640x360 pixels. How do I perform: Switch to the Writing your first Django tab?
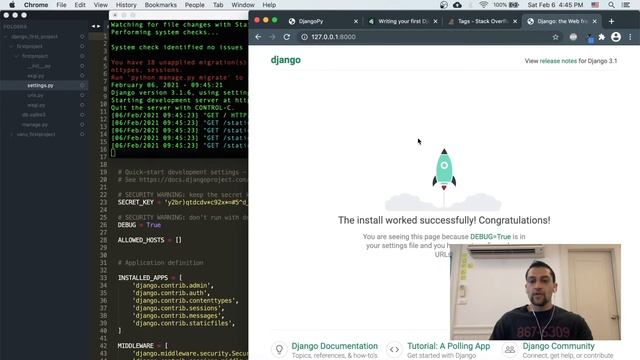(x=402, y=21)
